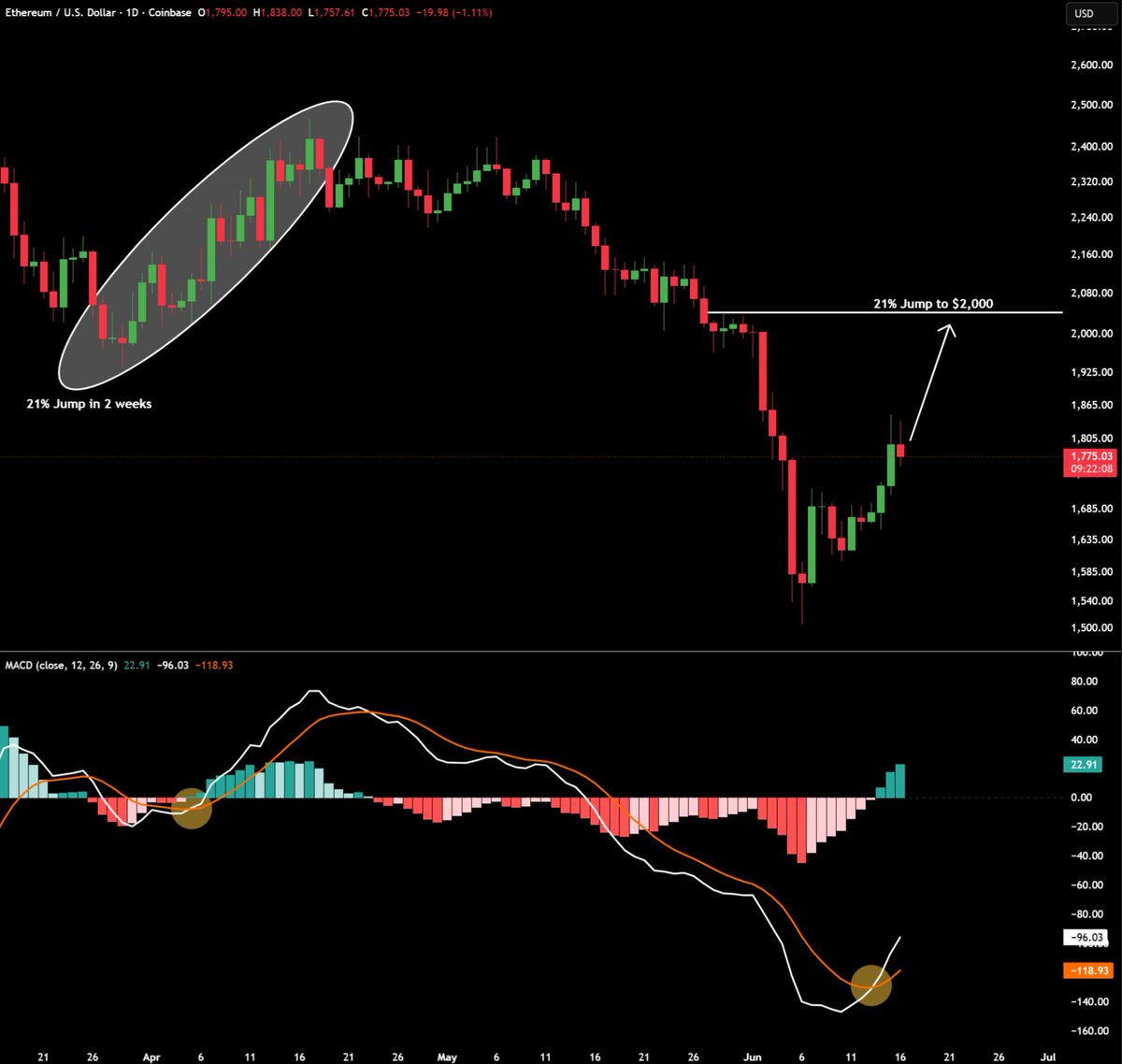Click the 2,080.00 price scale label

(x=1092, y=294)
